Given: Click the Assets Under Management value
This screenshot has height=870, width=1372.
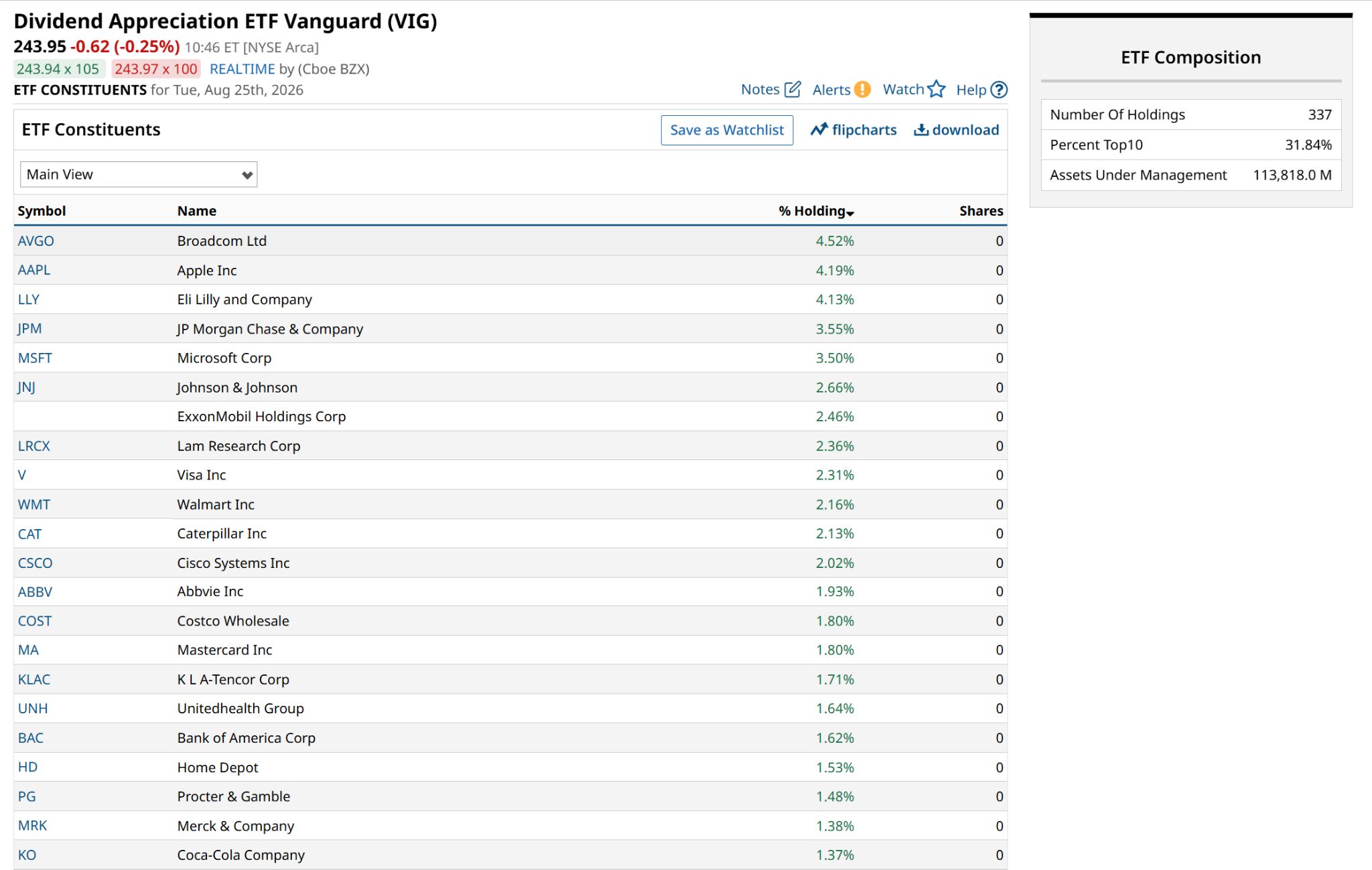Looking at the screenshot, I should tap(1292, 175).
